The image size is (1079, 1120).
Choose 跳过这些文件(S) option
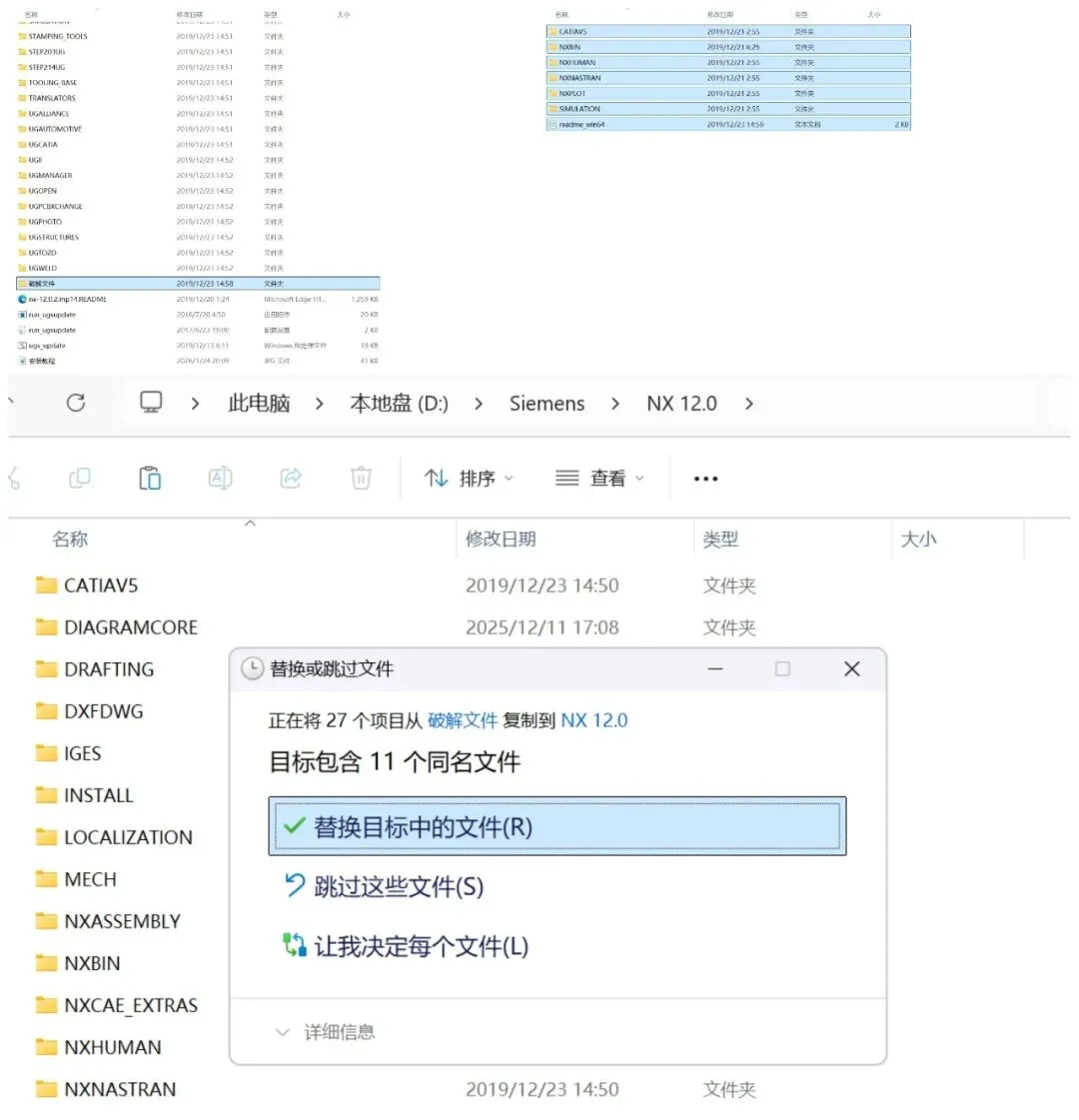(385, 886)
